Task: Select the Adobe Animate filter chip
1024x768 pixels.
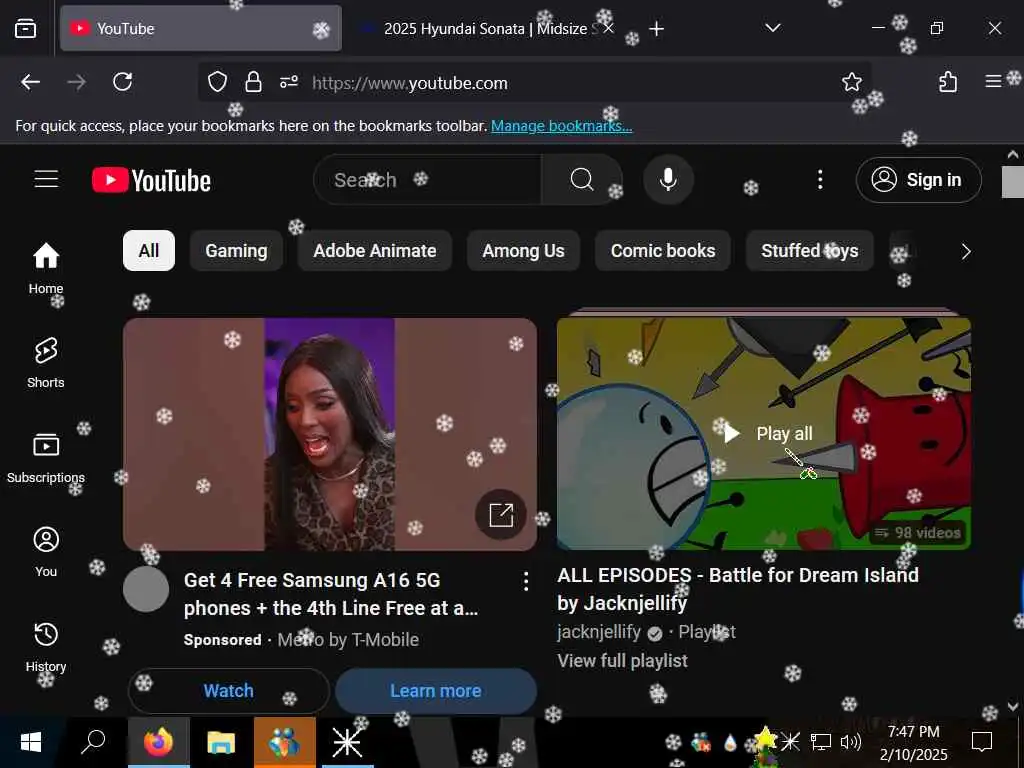Action: click(375, 251)
